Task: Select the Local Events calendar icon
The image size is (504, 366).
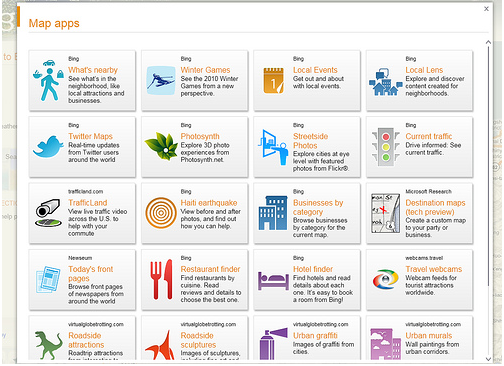Action: tap(273, 80)
